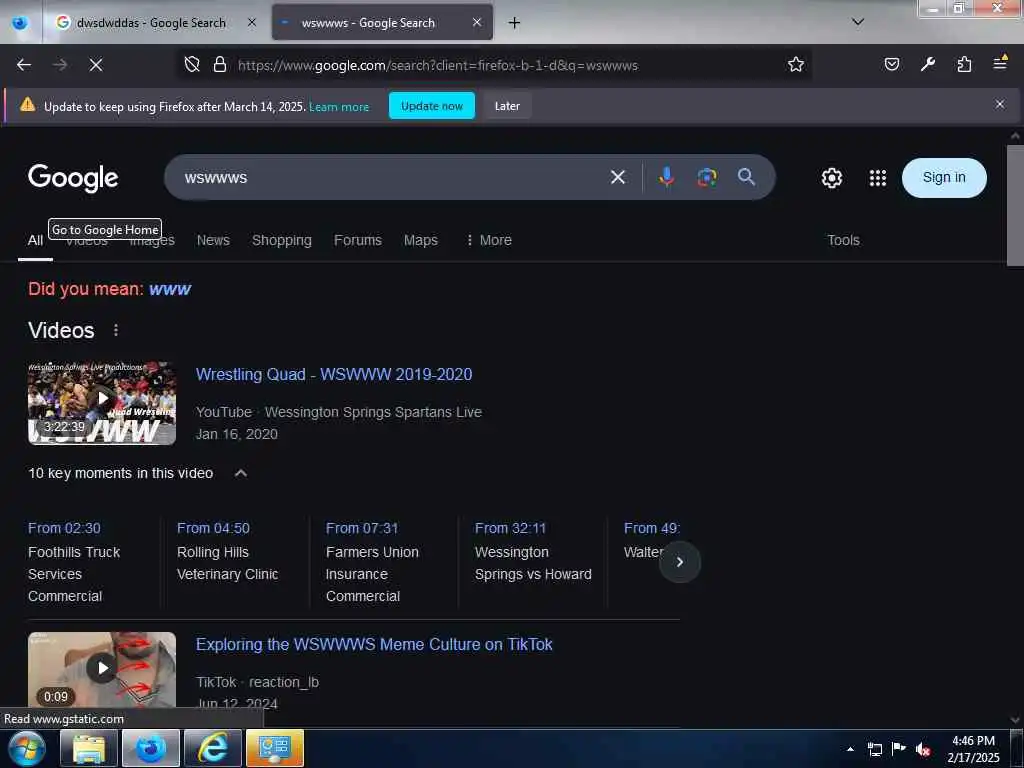Expand the More search filters menu
Viewport: 1024px width, 768px height.
(x=488, y=240)
